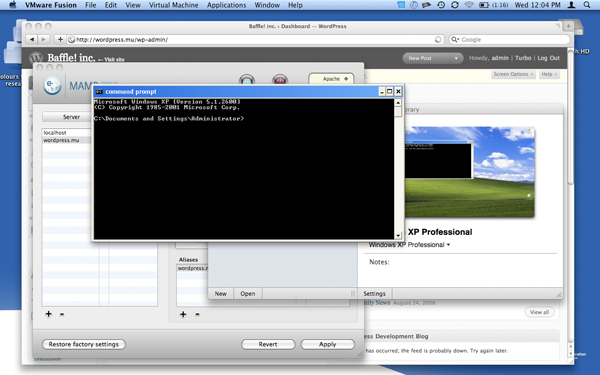Click the new tab plus button in Safari
Image resolution: width=600 pixels, height=375 pixels.
click(568, 26)
